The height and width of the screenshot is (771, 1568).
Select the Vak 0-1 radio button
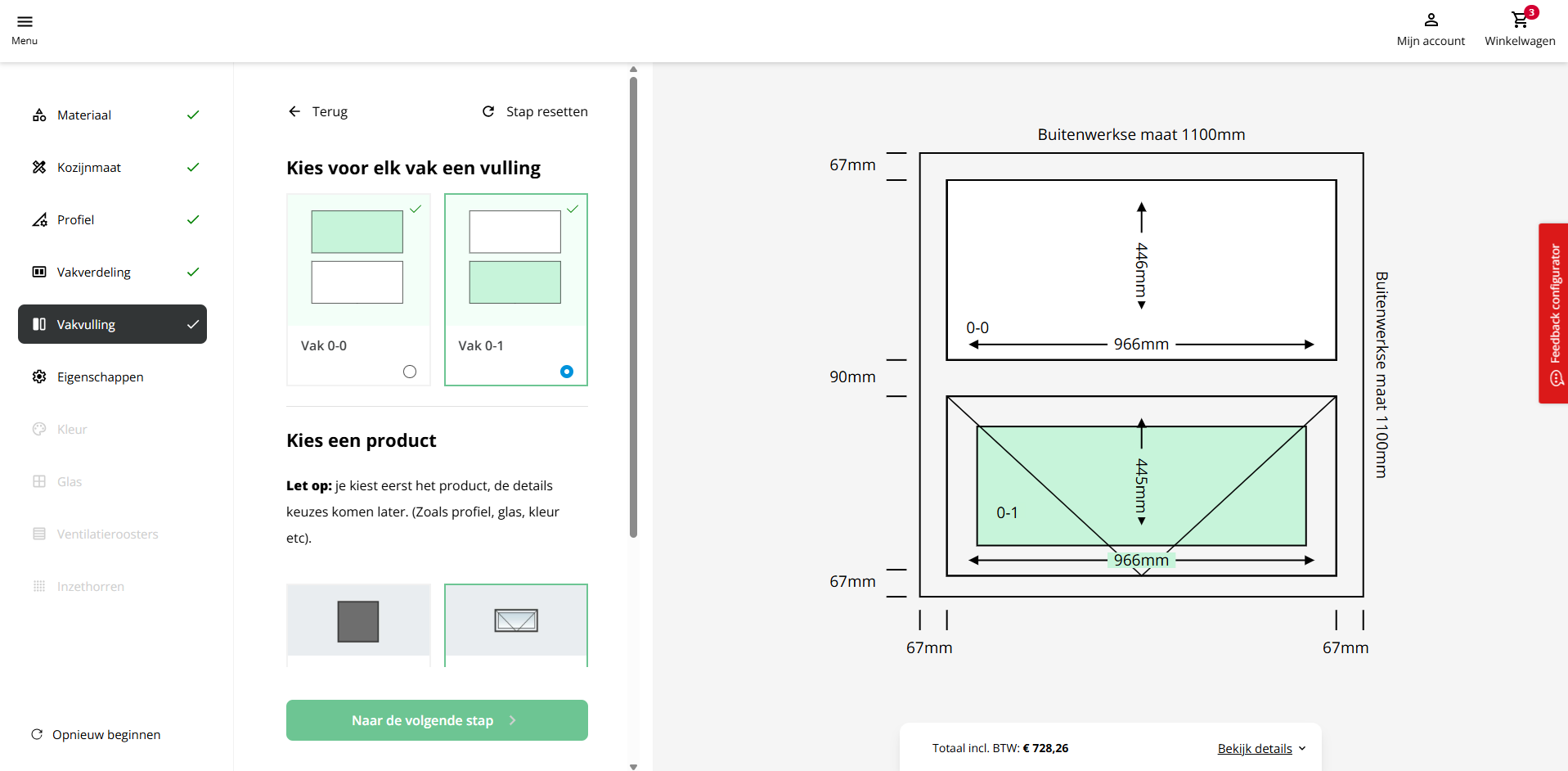pyautogui.click(x=567, y=372)
